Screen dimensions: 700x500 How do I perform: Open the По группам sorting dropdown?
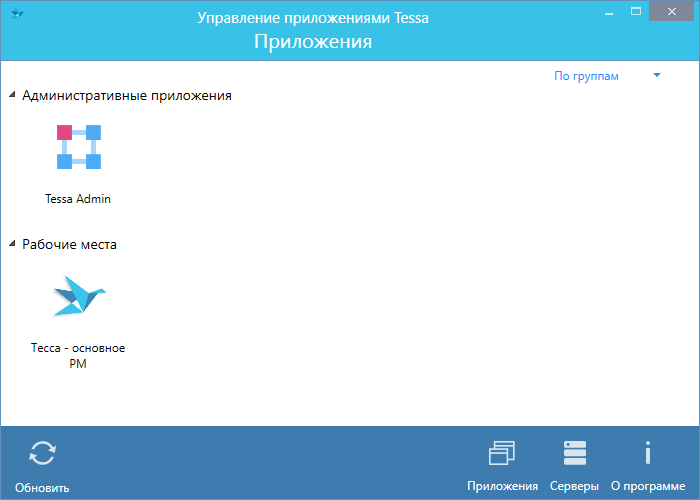coord(607,76)
